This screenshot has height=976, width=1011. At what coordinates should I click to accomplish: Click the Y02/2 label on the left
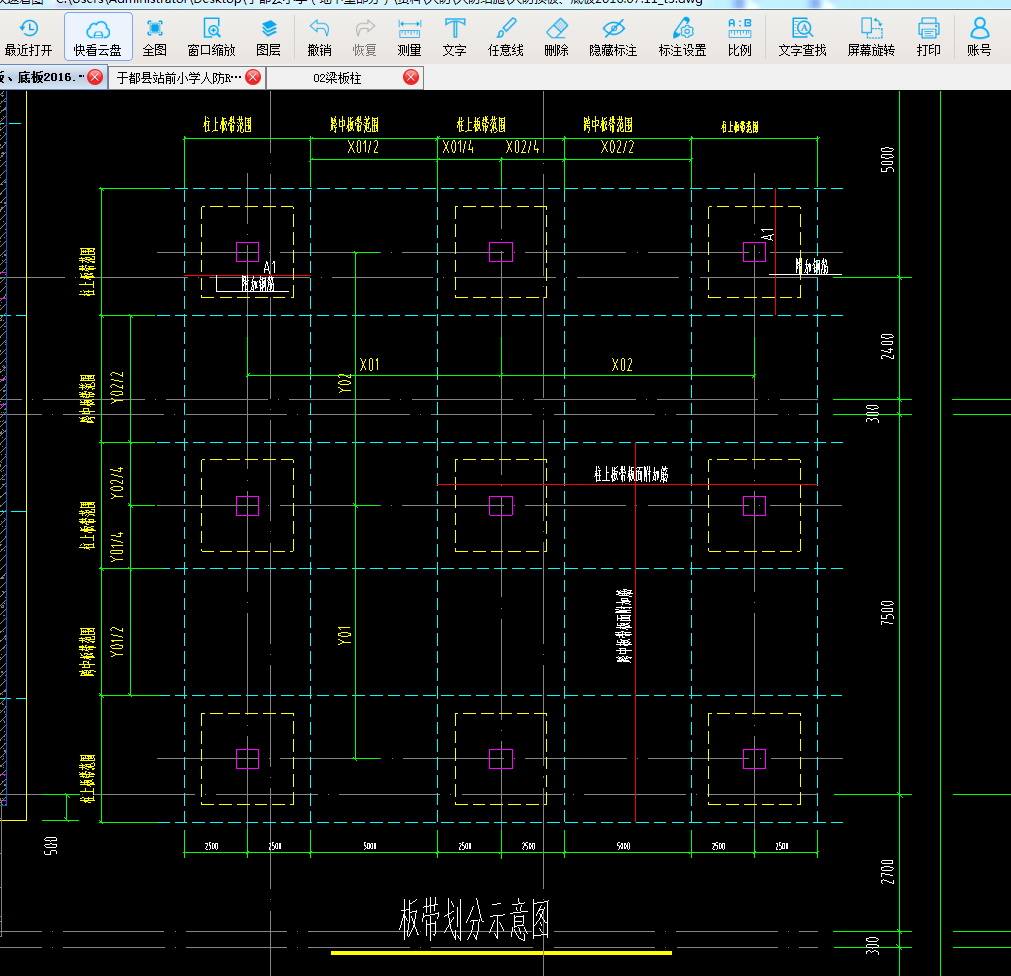coord(117,387)
